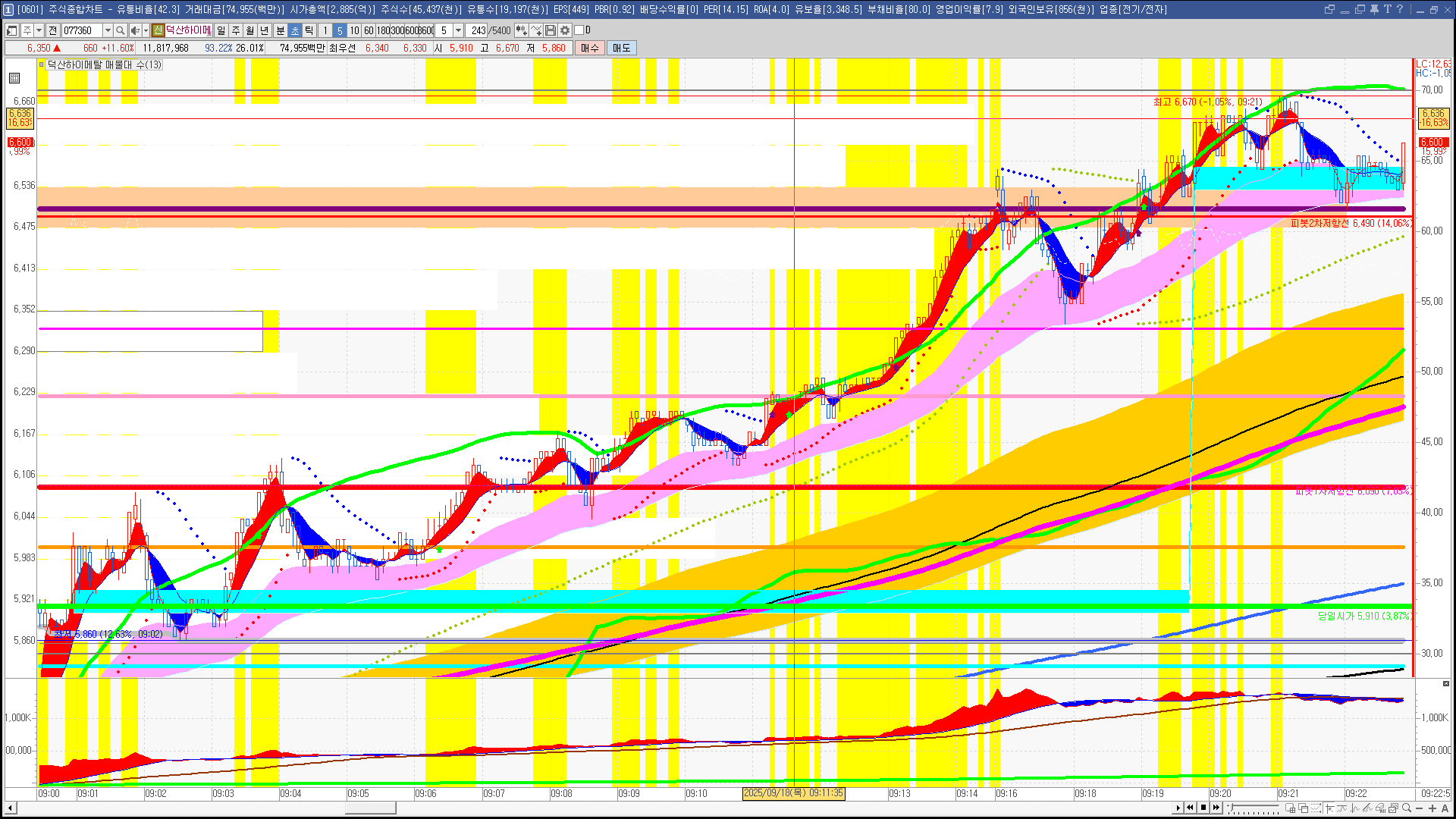The image size is (1456, 819).
Task: Open chart settings gear icon
Action: tap(565, 30)
